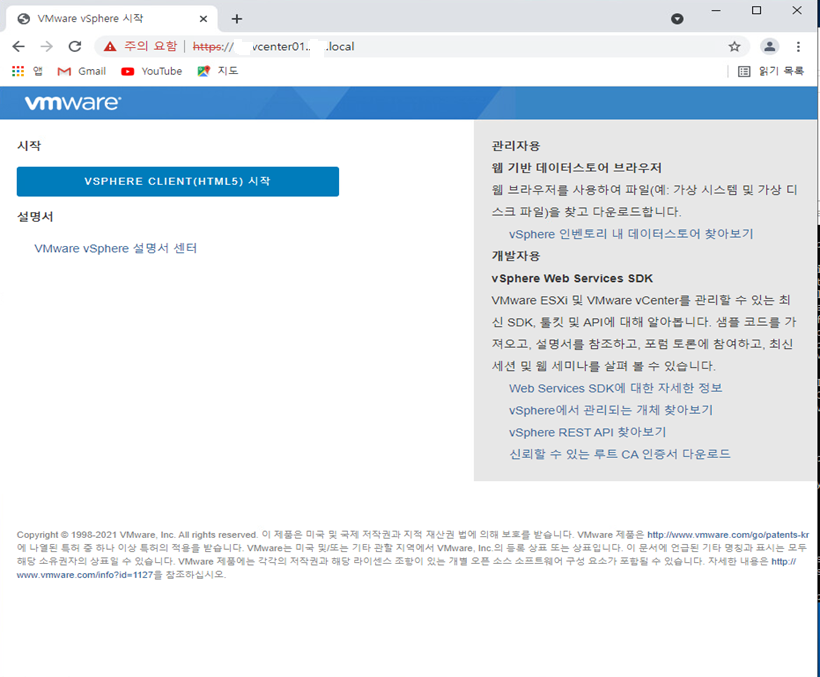
Task: Open vSphere에서 관리되는 개체 찾아보기 link
Action: point(611,410)
